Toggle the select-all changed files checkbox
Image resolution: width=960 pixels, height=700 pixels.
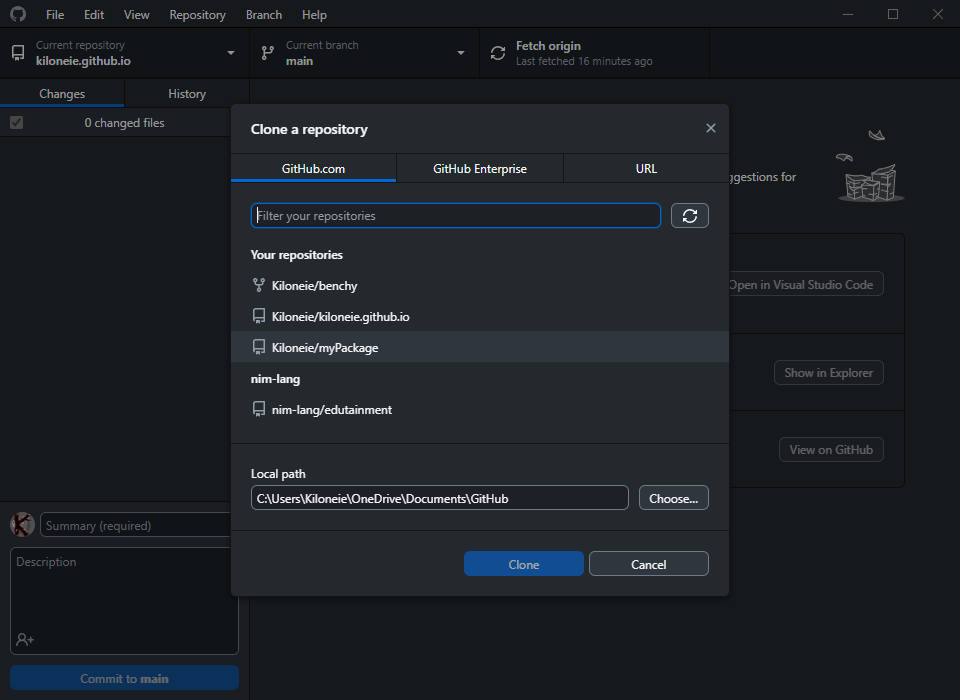click(x=17, y=122)
